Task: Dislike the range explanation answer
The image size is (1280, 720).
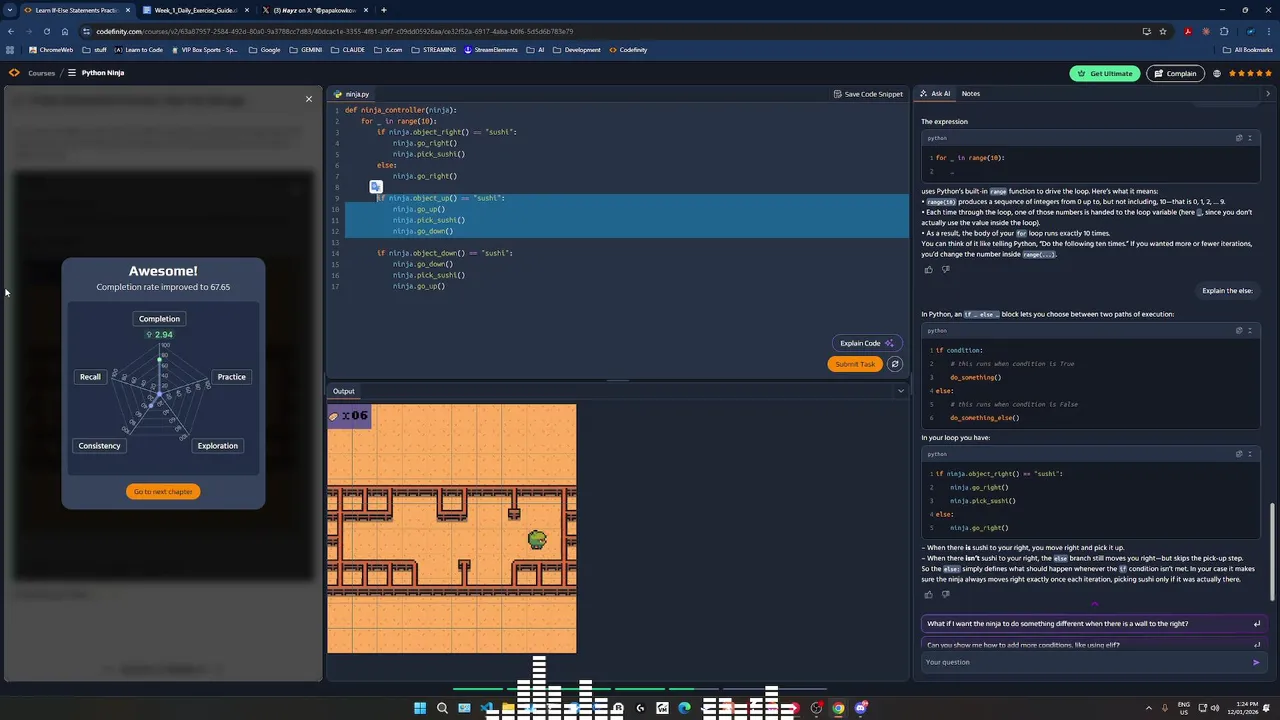Action: tap(945, 270)
